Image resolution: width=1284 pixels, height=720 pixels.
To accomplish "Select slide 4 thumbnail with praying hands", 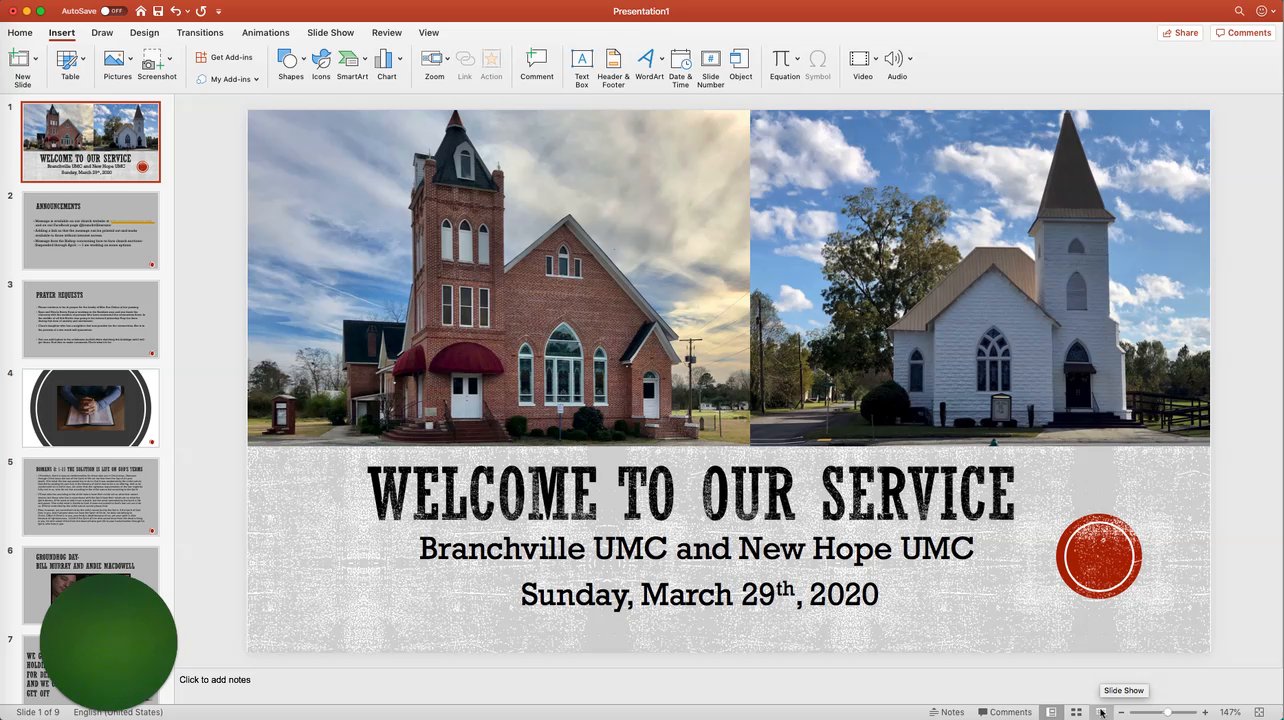I will click(90, 408).
